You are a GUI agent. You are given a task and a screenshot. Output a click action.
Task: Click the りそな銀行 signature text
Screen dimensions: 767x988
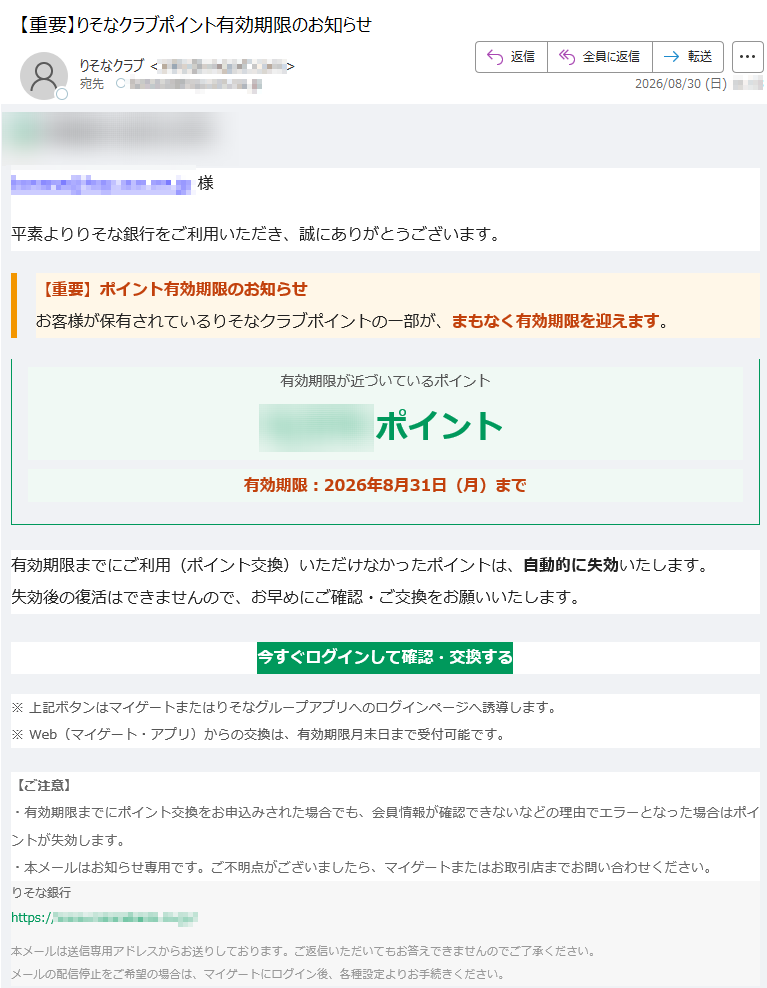coord(41,892)
